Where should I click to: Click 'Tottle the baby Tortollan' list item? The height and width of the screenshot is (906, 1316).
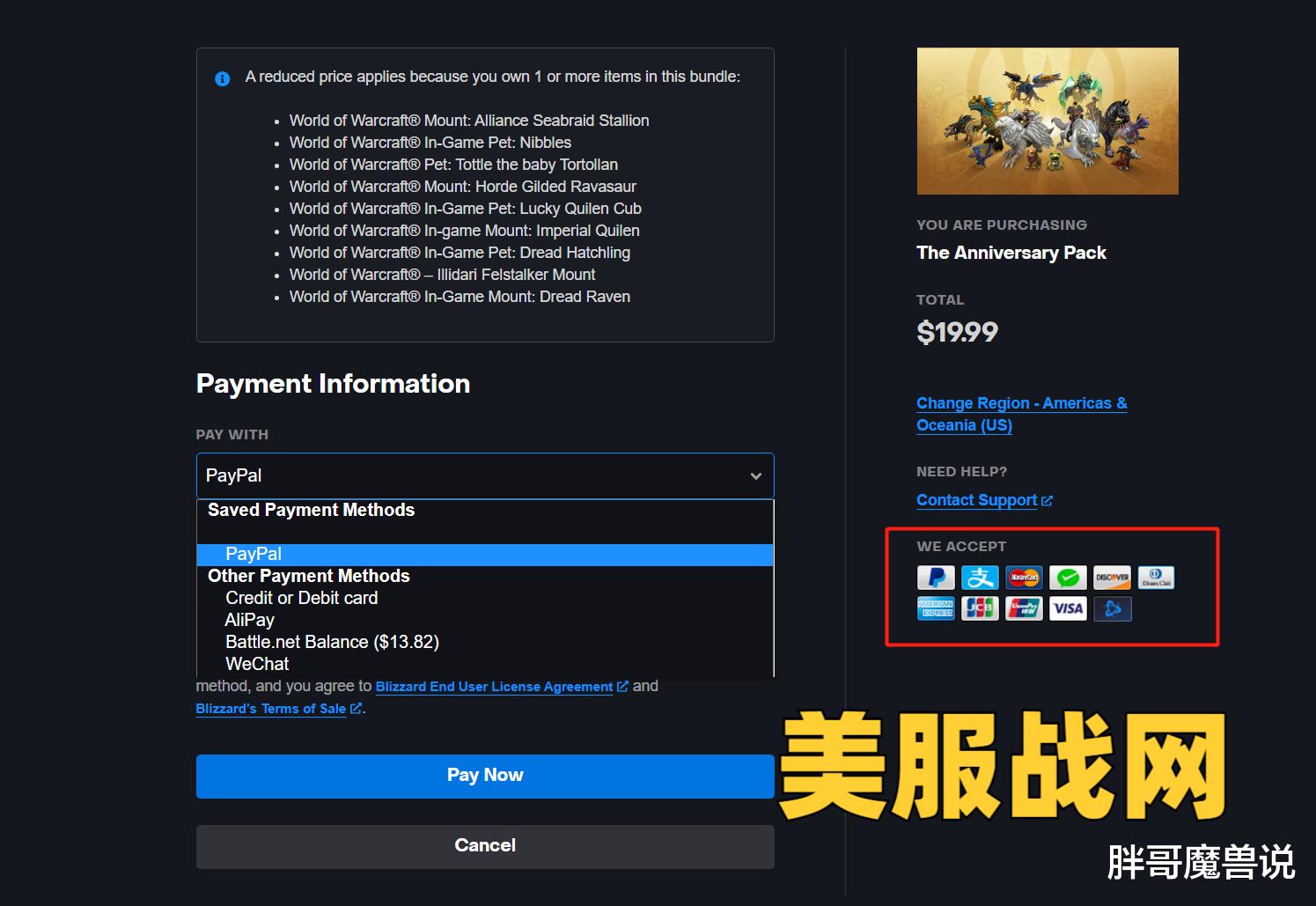click(x=453, y=165)
